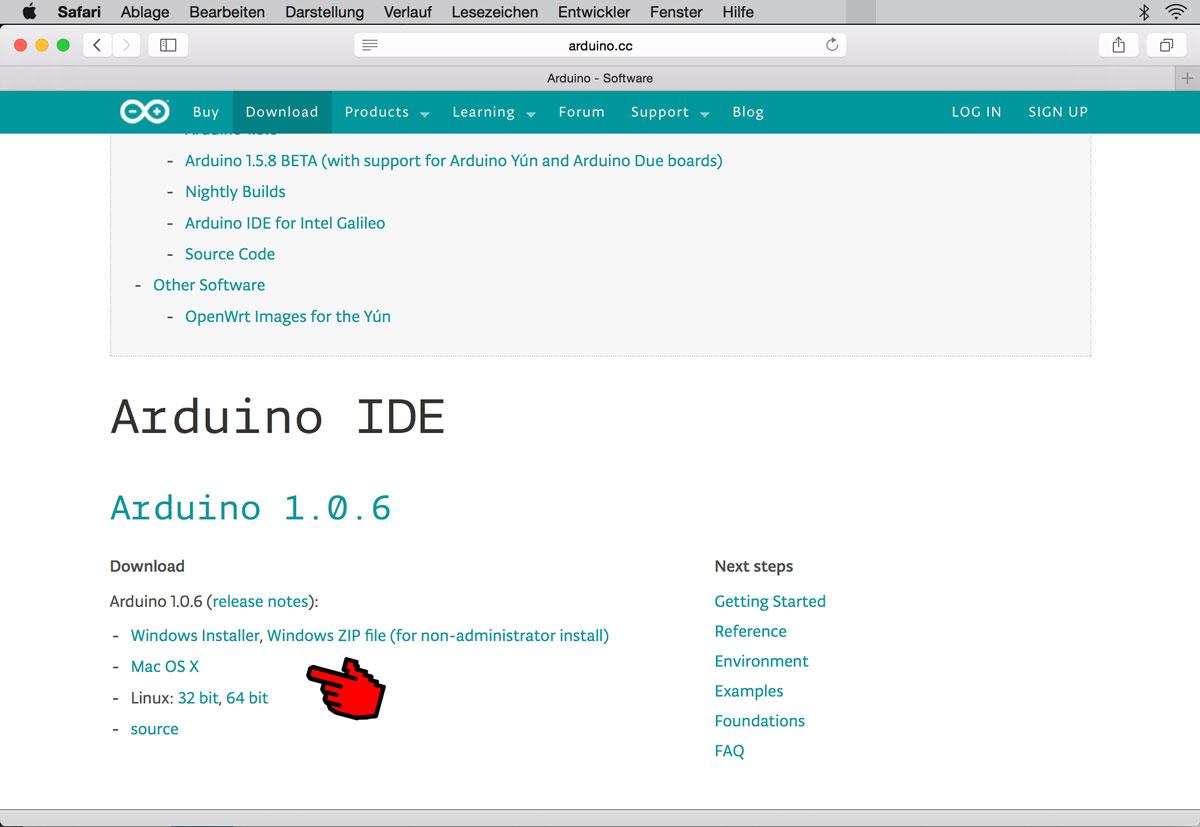Open the source download link
This screenshot has height=827, width=1200.
155,729
